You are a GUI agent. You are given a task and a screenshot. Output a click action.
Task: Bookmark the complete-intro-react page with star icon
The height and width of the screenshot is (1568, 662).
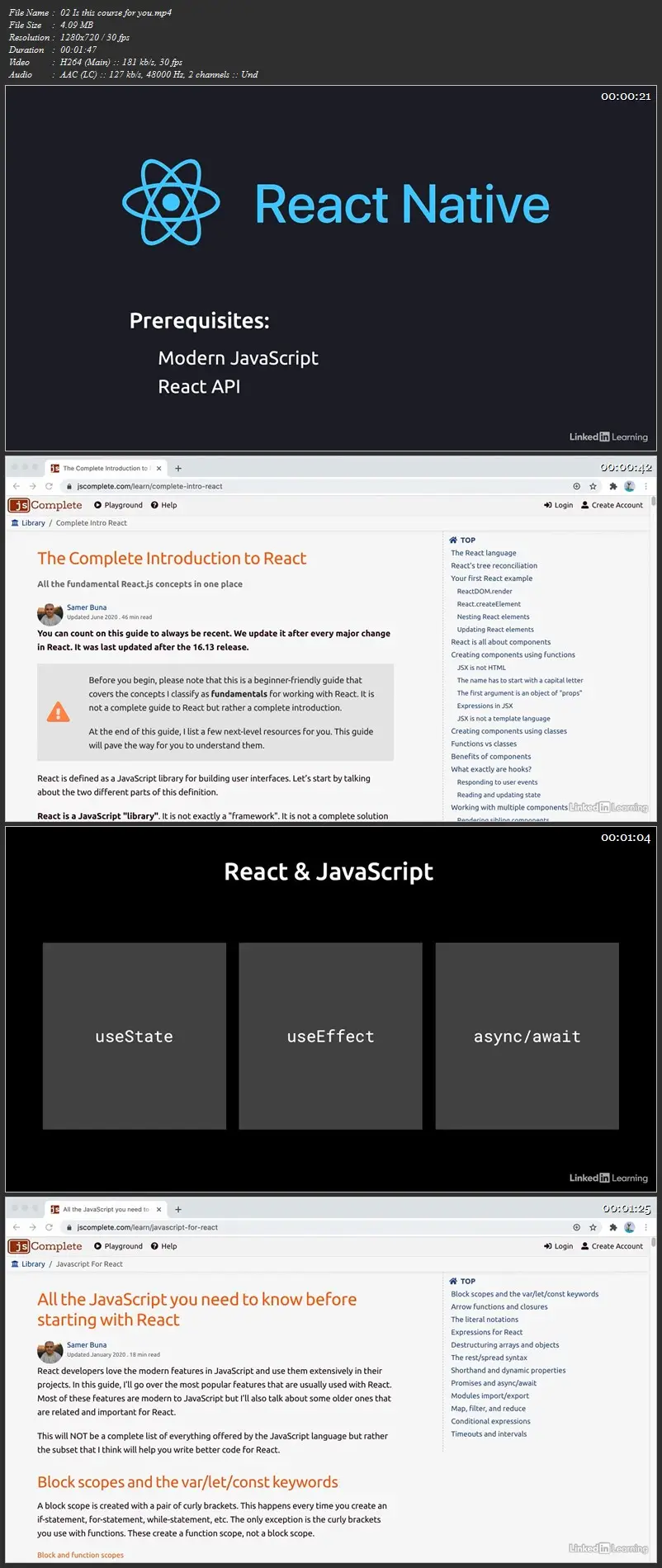point(593,486)
